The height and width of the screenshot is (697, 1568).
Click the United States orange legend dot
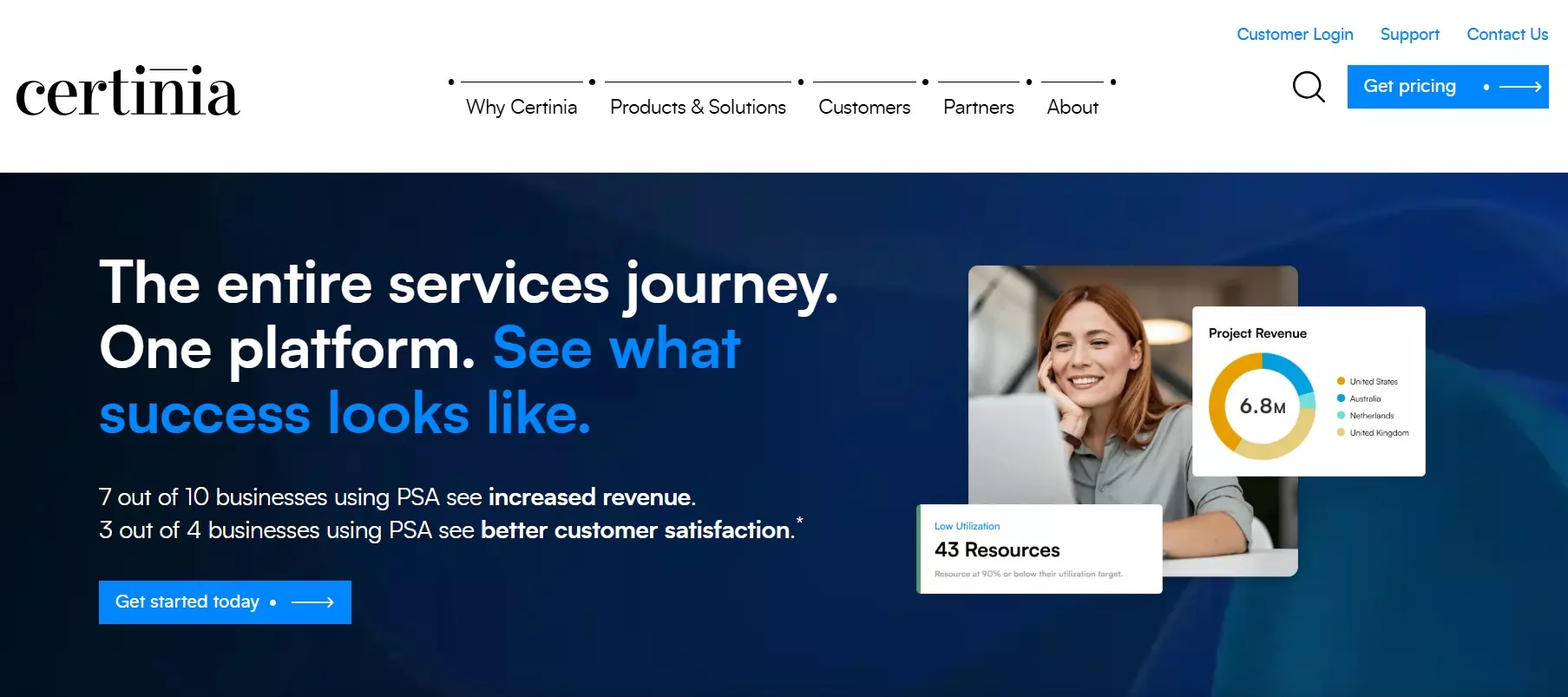click(1341, 381)
